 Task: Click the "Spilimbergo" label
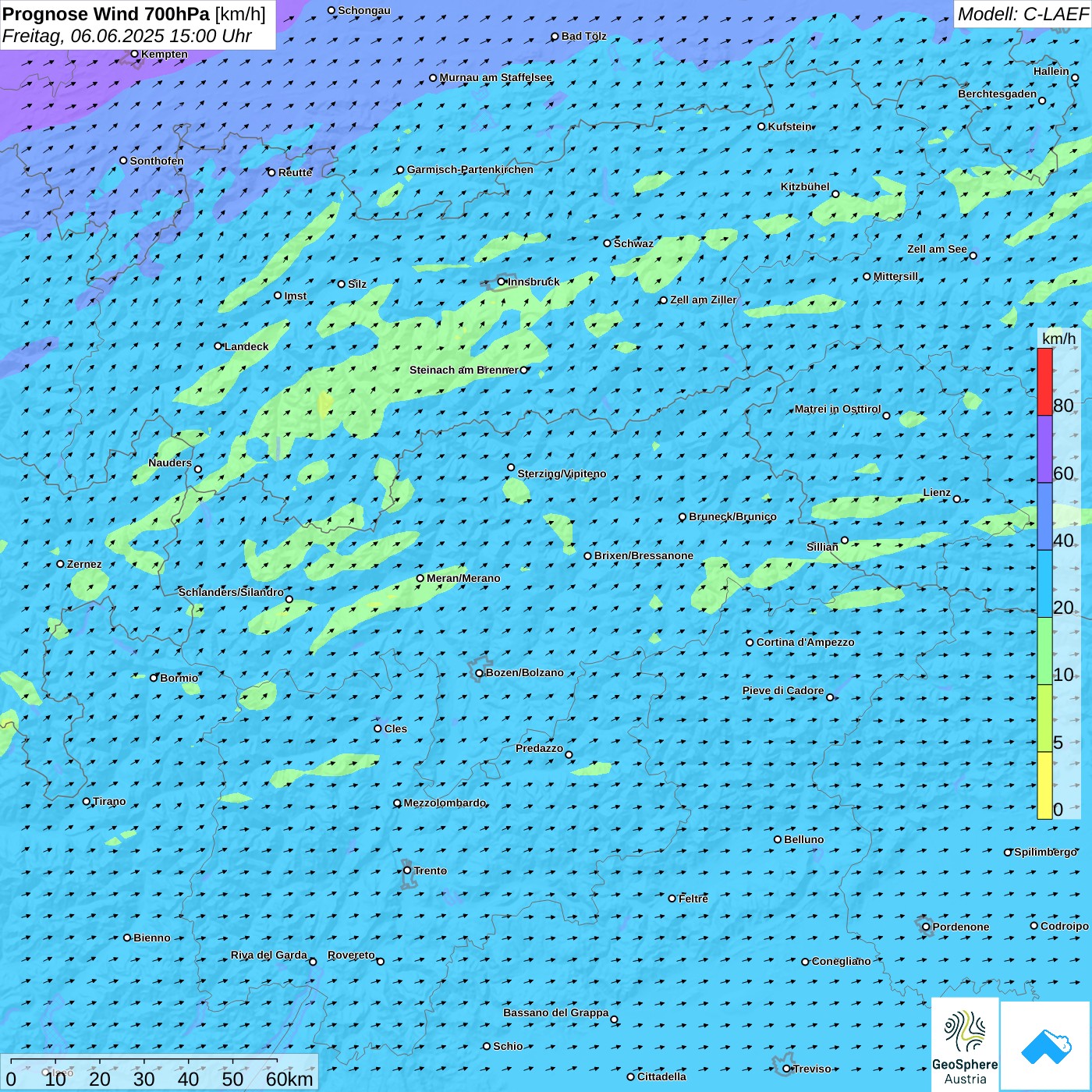[1046, 852]
